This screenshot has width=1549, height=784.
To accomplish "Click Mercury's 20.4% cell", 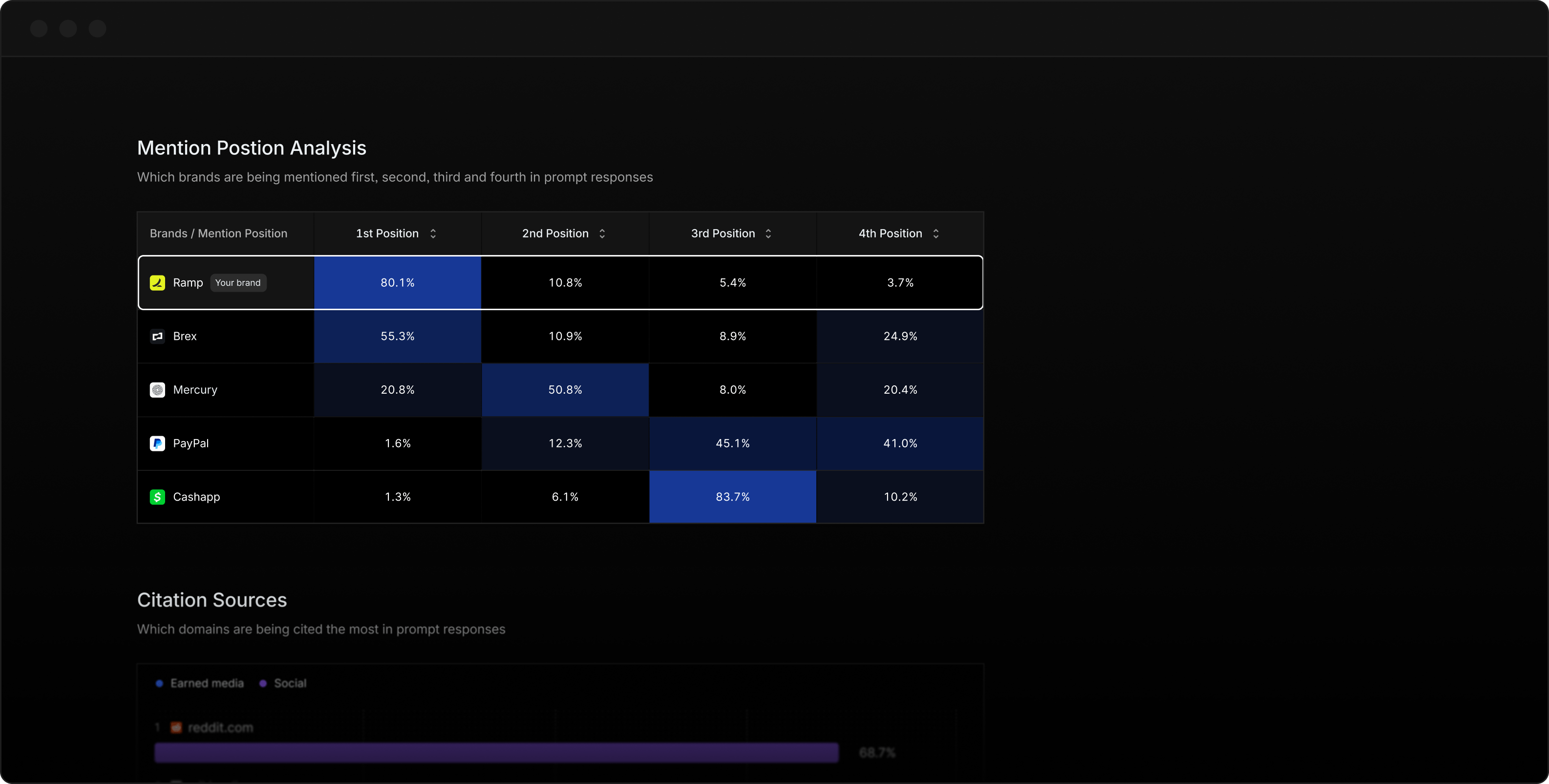I will pos(900,390).
